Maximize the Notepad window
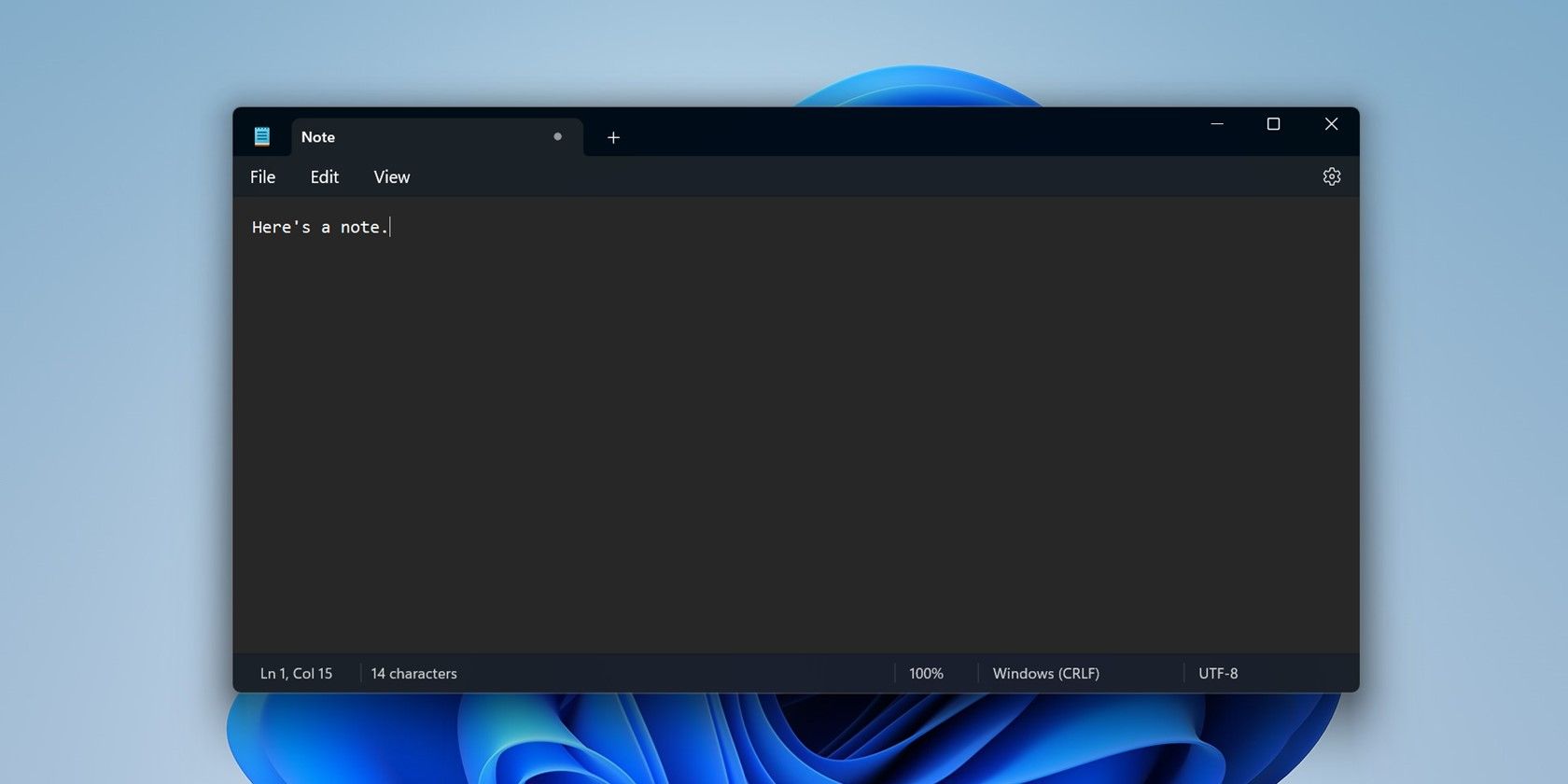The image size is (1568, 784). pyautogui.click(x=1273, y=124)
